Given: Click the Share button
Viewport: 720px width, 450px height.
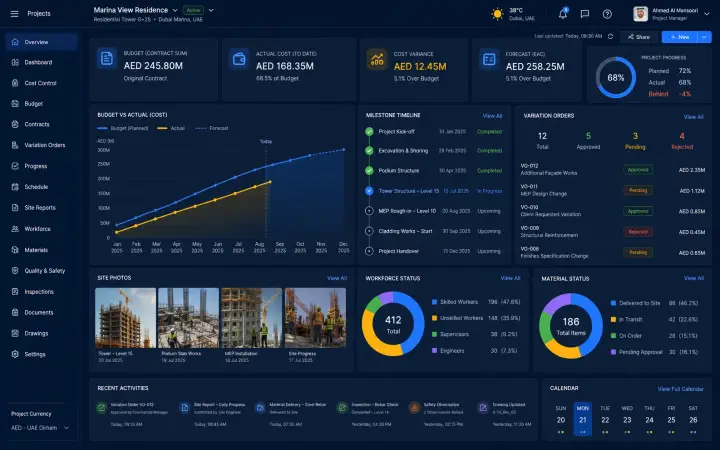Looking at the screenshot, I should click(x=639, y=37).
